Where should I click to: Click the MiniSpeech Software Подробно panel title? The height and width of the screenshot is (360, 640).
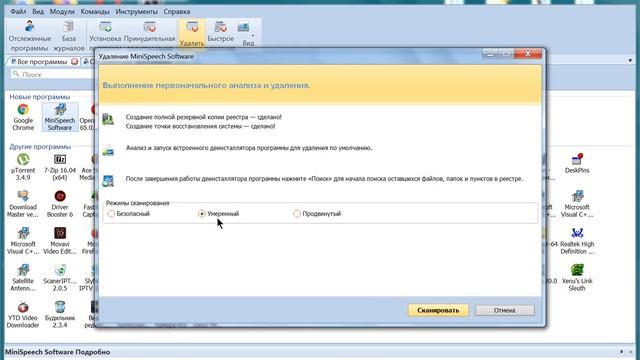click(58, 352)
